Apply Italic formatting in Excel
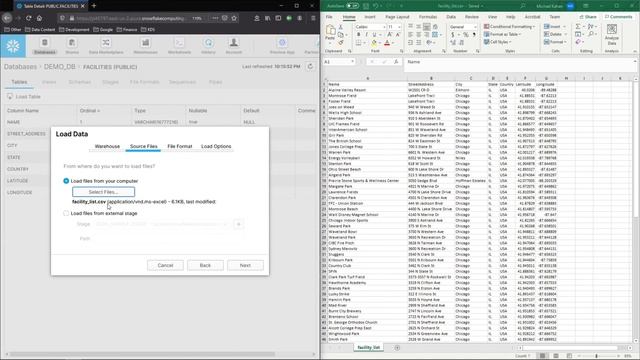 coord(366,35)
